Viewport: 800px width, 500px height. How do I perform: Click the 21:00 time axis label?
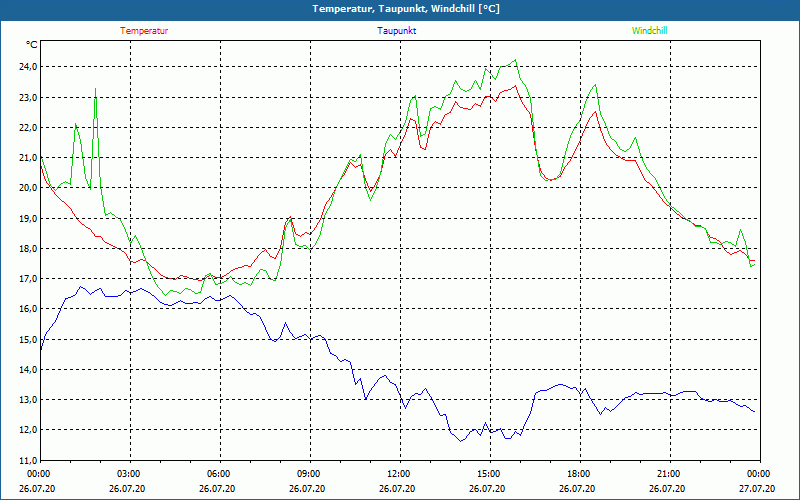pyautogui.click(x=670, y=474)
